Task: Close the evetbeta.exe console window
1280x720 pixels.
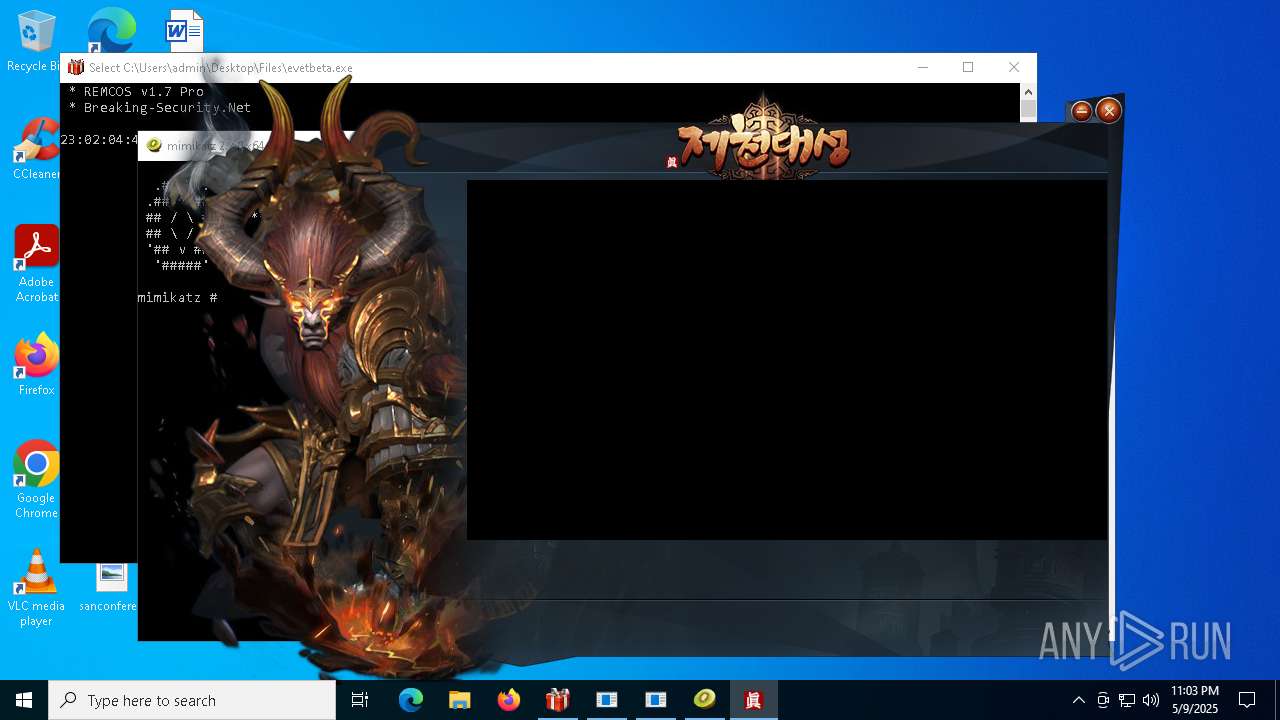Action: (x=1014, y=67)
